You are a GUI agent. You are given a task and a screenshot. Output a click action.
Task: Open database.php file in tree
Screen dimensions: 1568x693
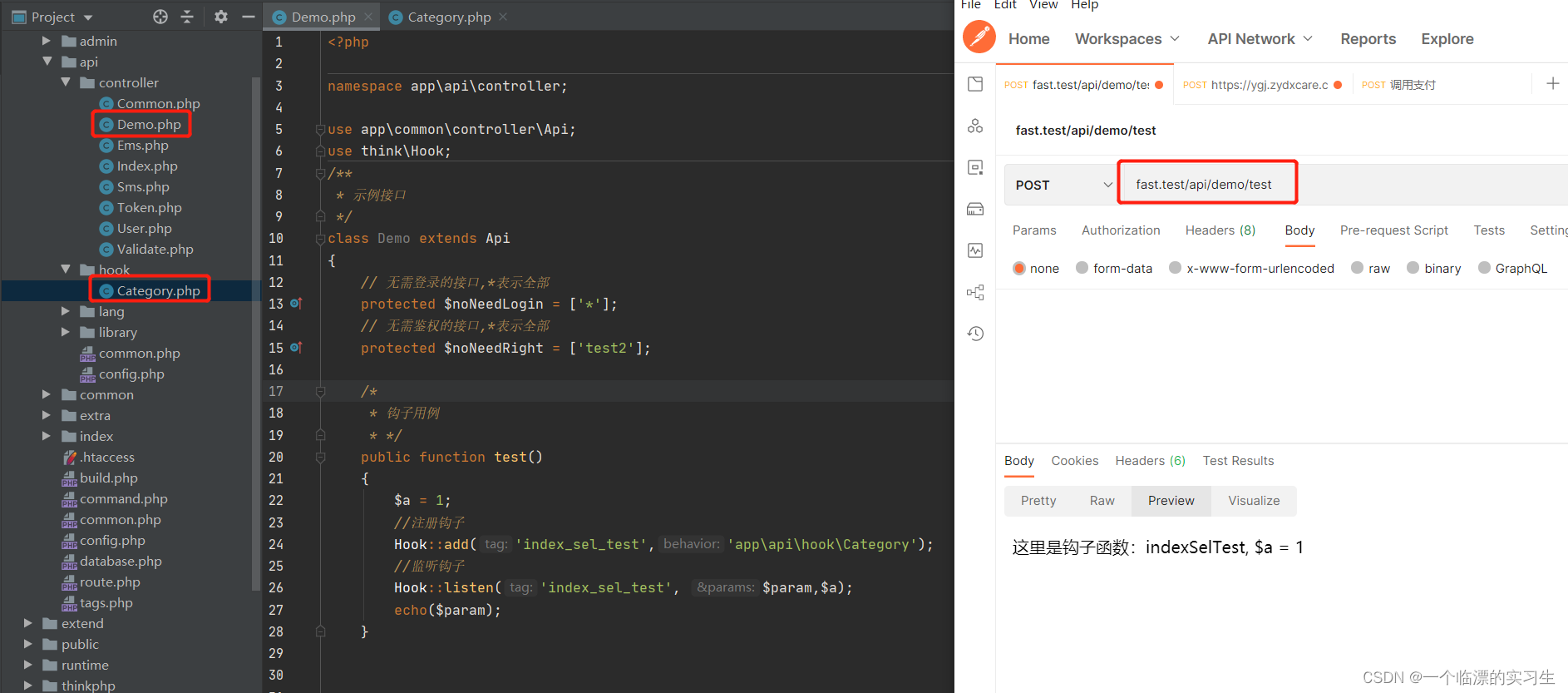point(121,561)
